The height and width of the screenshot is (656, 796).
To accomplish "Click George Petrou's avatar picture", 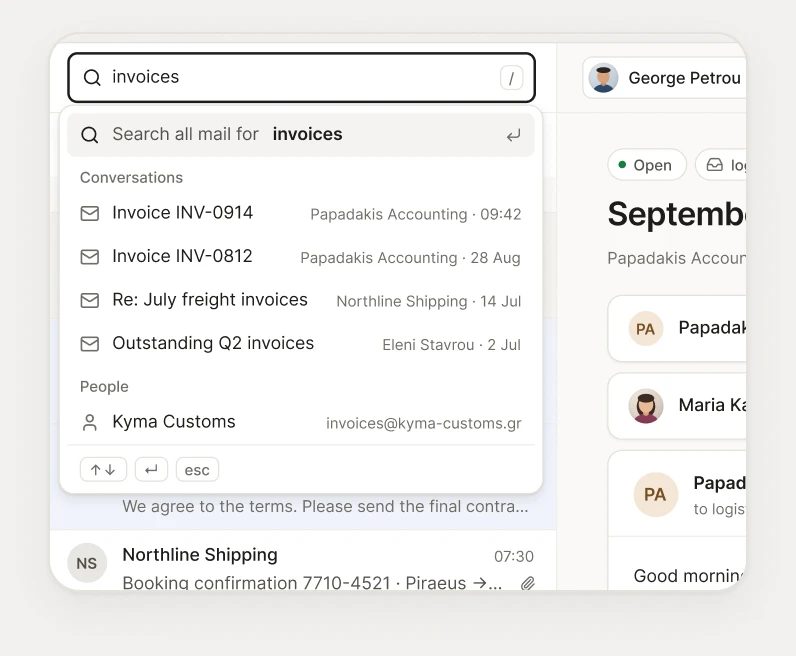I will click(x=603, y=78).
